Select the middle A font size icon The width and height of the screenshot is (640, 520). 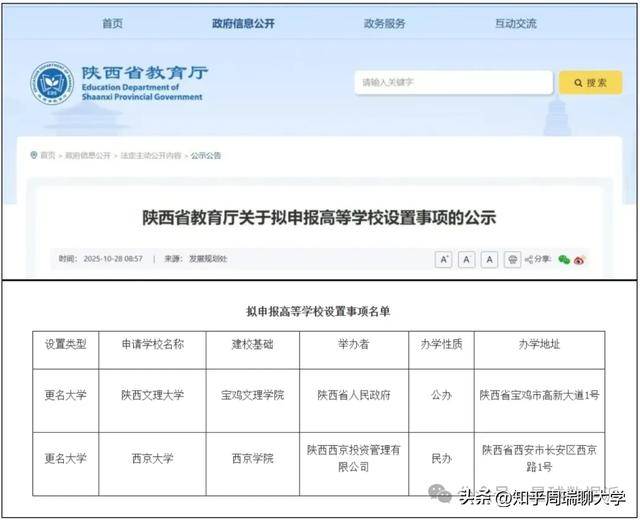coord(467,259)
